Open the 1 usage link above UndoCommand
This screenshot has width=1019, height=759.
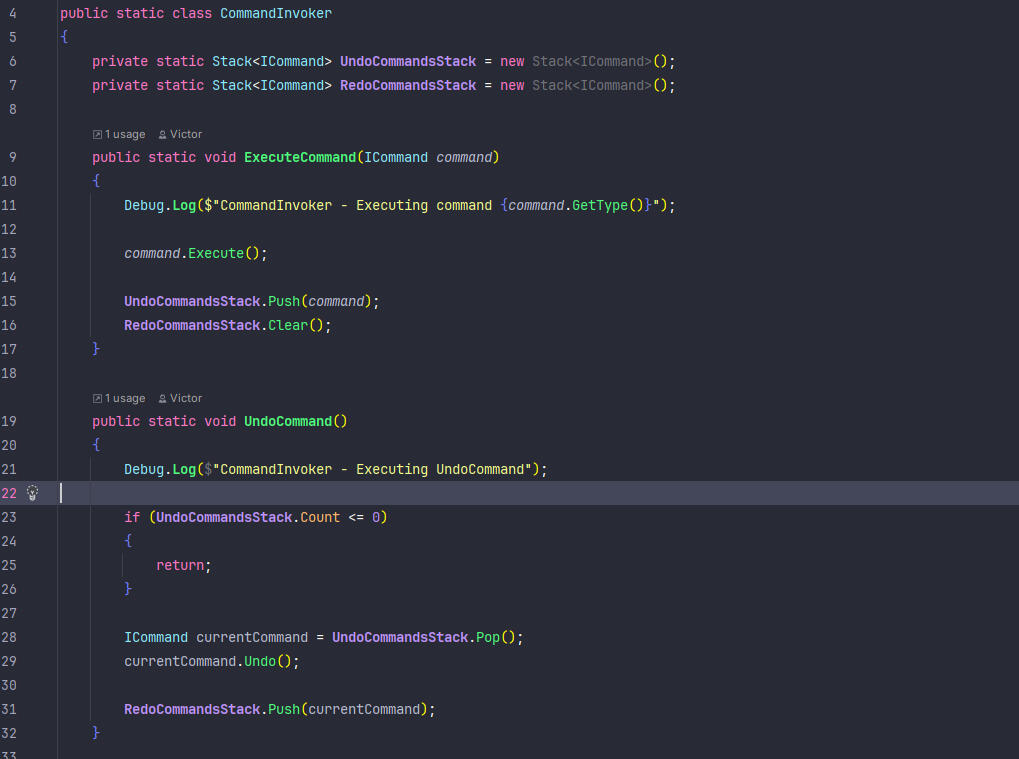point(125,398)
